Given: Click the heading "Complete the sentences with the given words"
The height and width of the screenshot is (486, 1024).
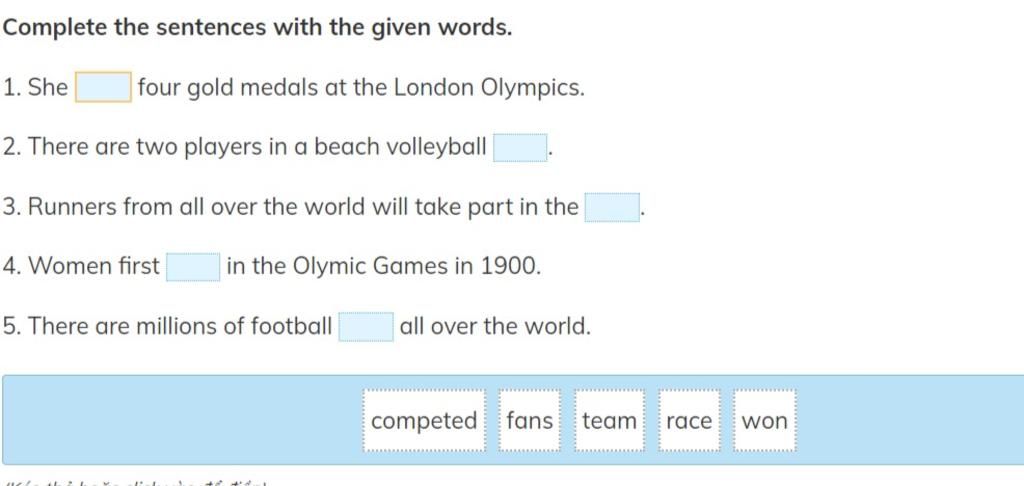Looking at the screenshot, I should (x=257, y=27).
